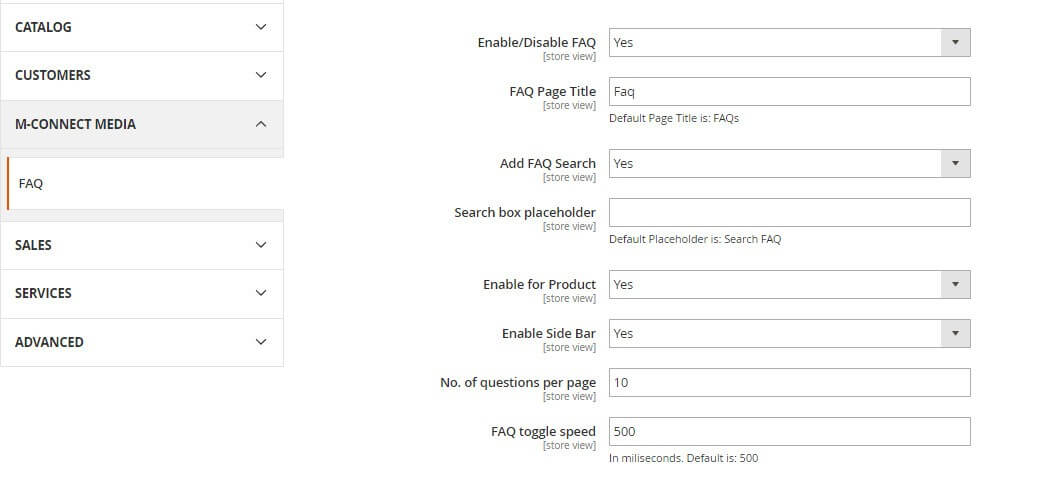Screen dimensions: 1055x486
Task: Click the Catalog menu label
Action: click(43, 27)
